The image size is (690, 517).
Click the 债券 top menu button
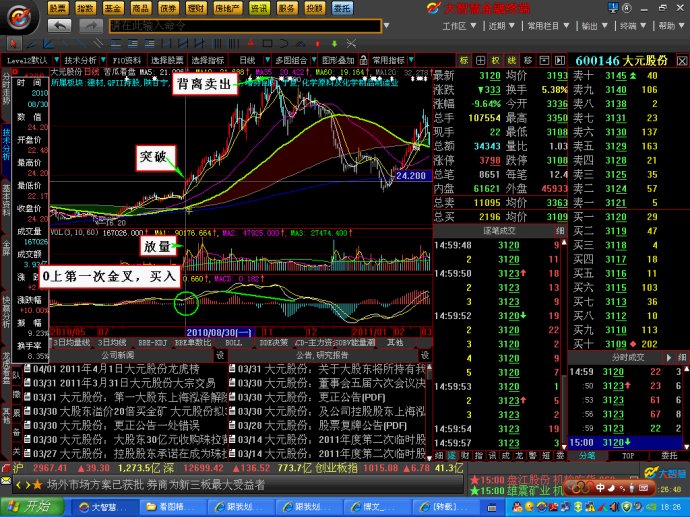point(168,8)
